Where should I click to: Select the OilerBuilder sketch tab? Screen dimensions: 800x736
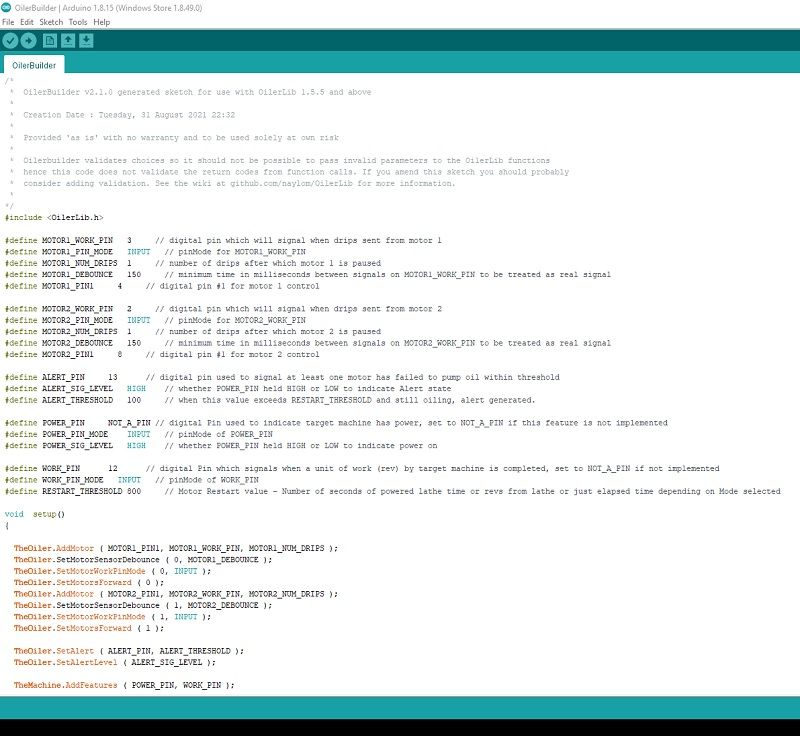coord(34,65)
